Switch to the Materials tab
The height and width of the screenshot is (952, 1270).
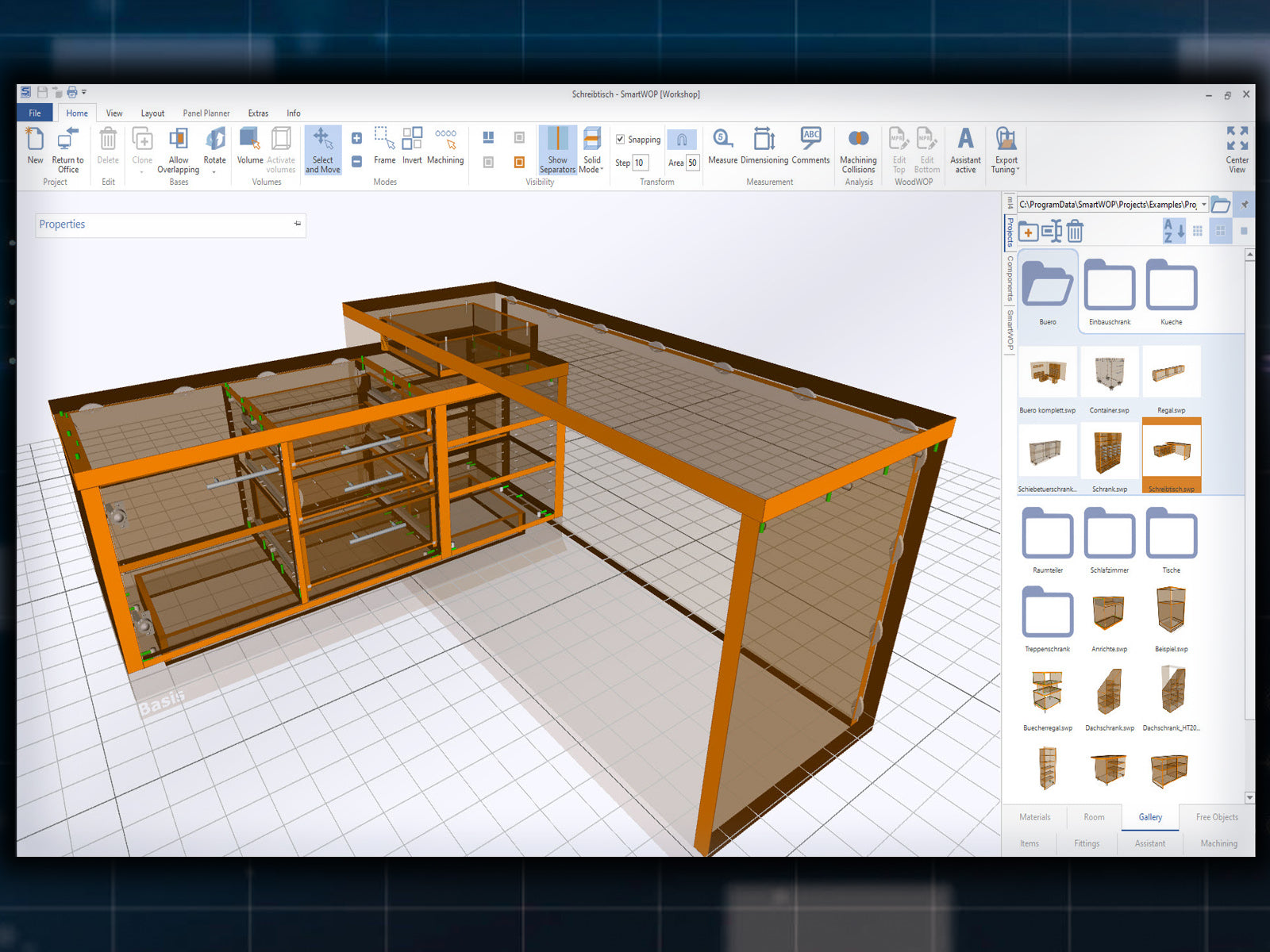pos(1034,817)
